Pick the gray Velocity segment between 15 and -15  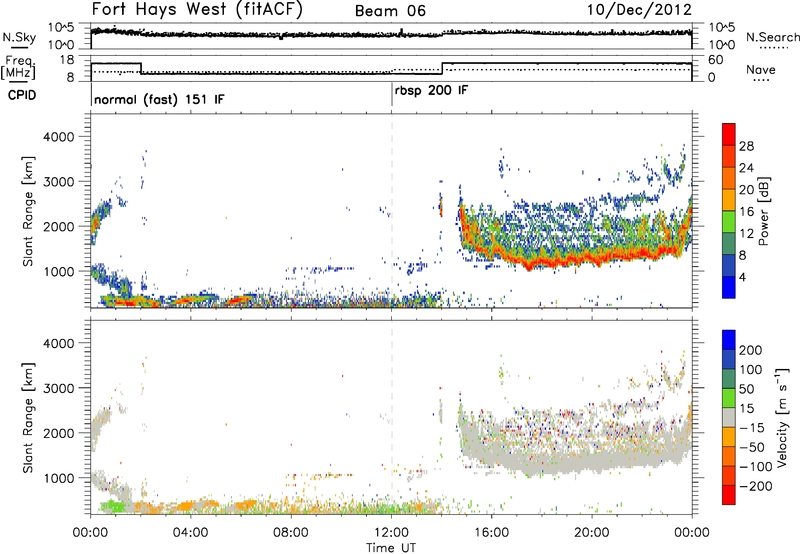click(x=729, y=417)
